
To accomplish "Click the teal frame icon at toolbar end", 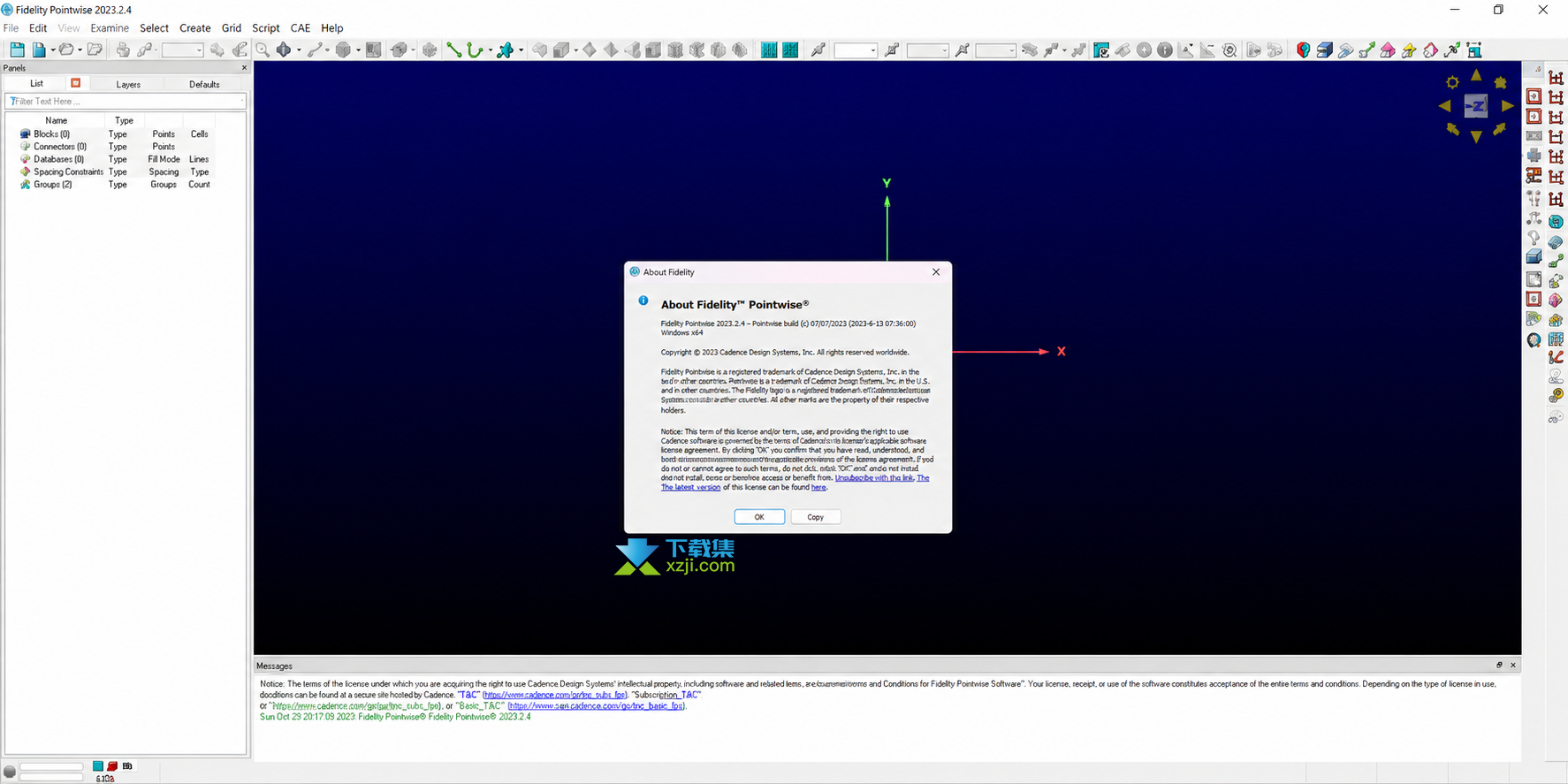I will pyautogui.click(x=1473, y=50).
